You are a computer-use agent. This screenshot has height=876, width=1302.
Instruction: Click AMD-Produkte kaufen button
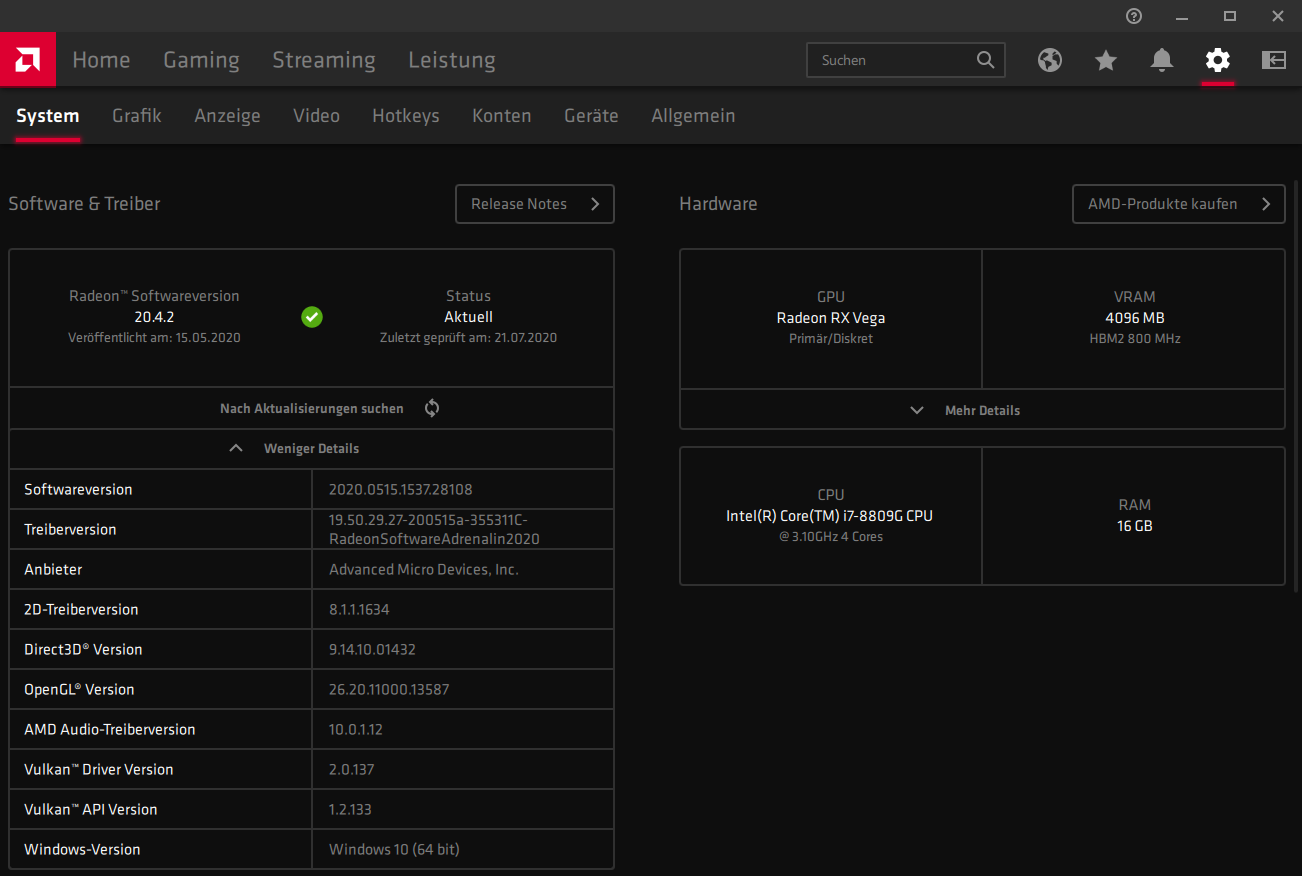(x=1179, y=204)
